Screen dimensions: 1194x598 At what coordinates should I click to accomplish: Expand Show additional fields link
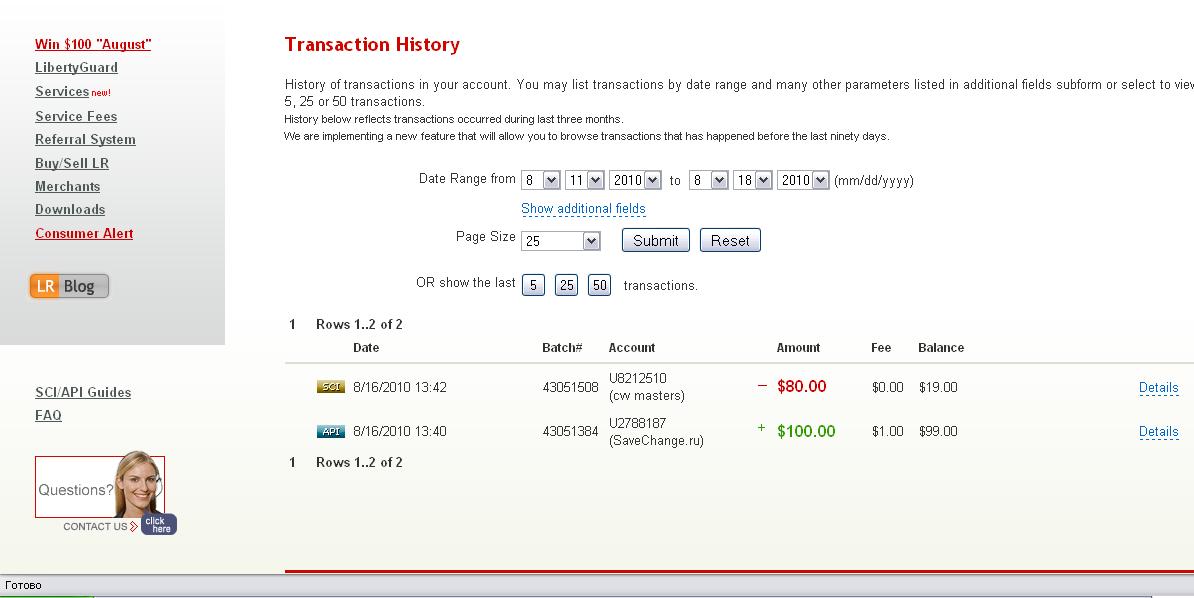pos(583,209)
